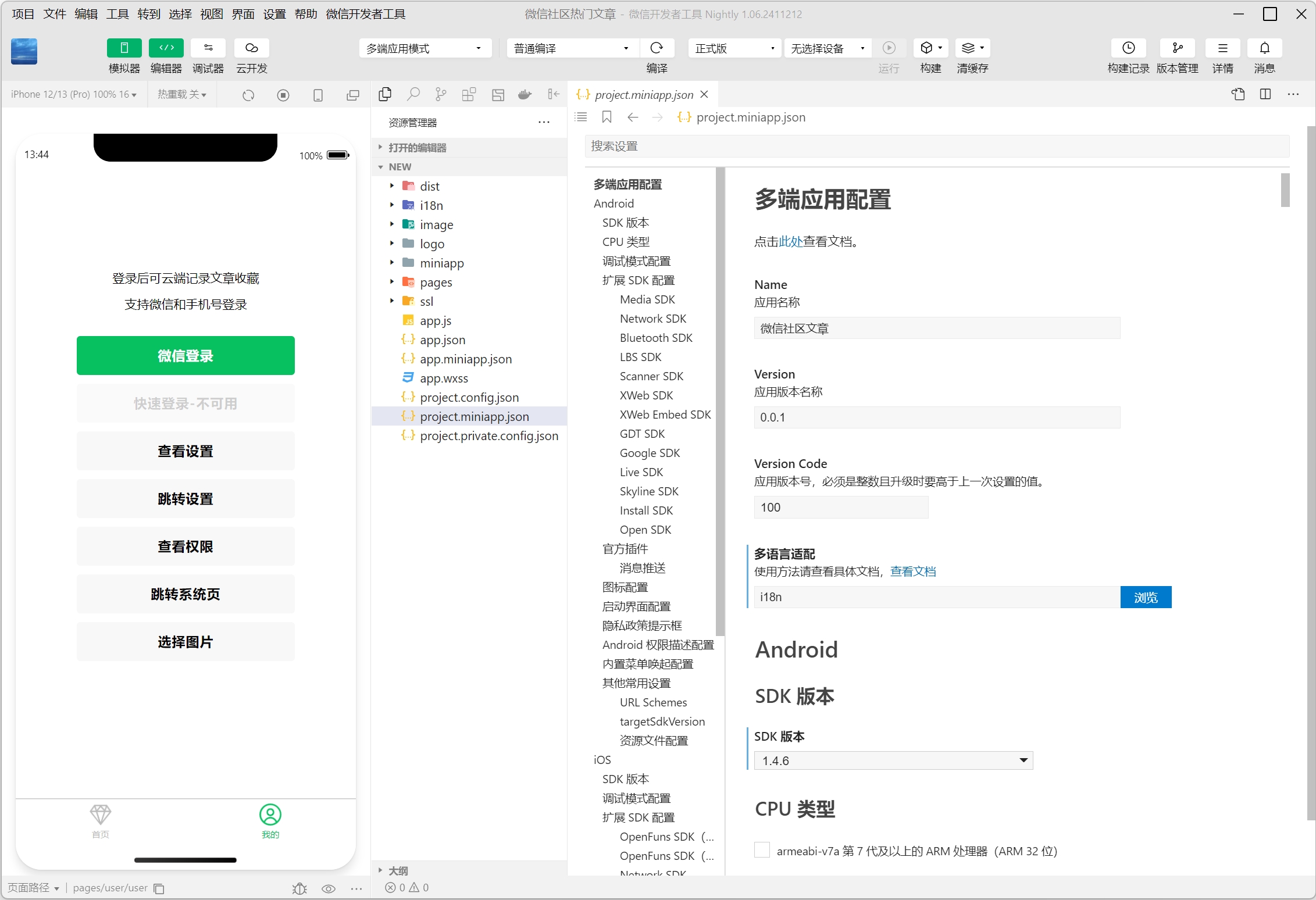Image resolution: width=1316 pixels, height=900 pixels.
Task: Click the collapse sidebar icon
Action: coord(554,94)
